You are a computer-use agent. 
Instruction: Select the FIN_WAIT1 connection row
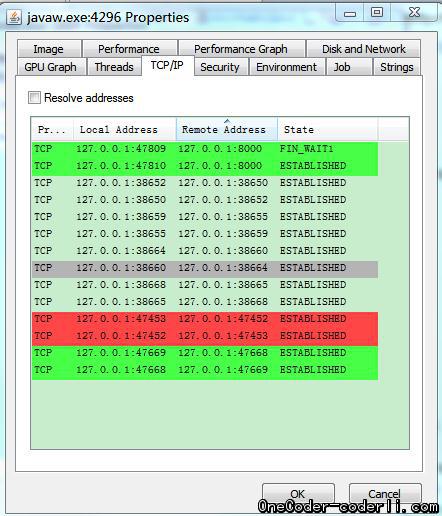point(205,149)
